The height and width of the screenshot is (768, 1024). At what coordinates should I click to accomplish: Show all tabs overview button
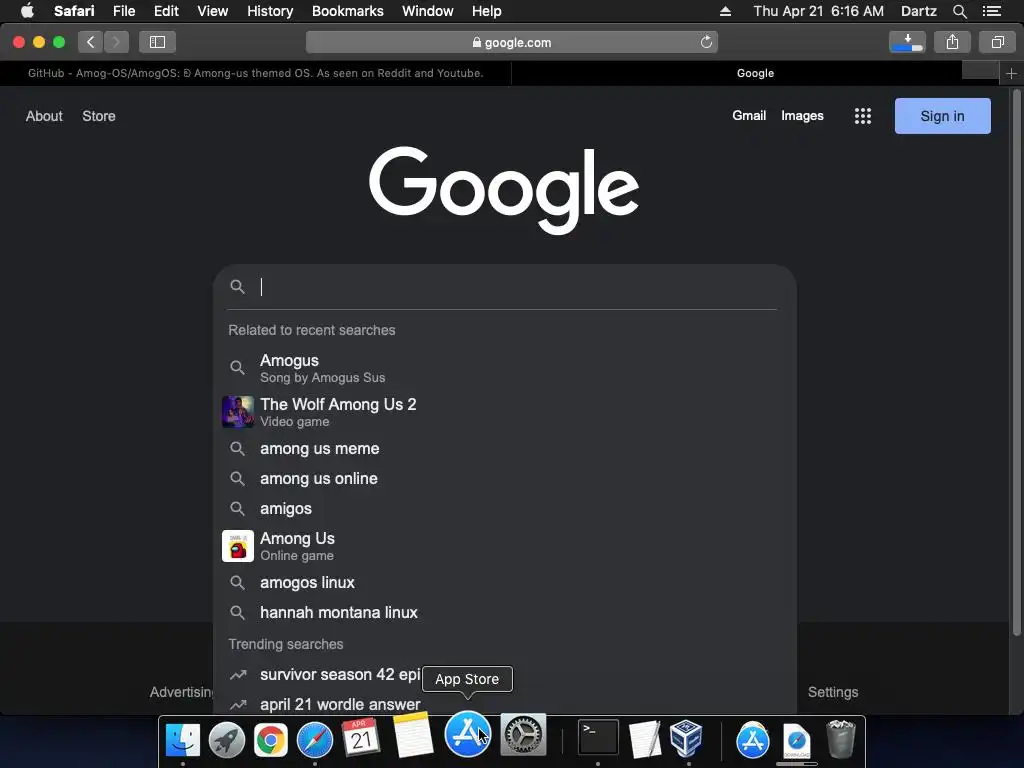click(997, 42)
